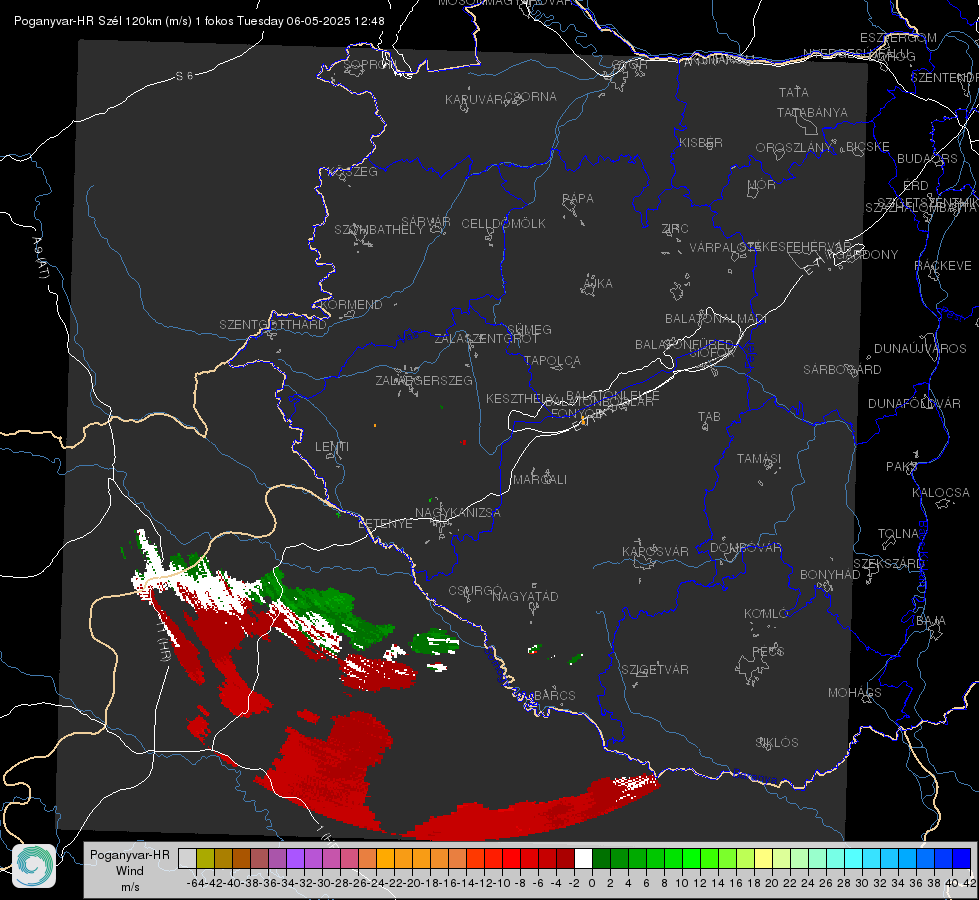Viewport: 979px width, 900px height.
Task: Click the BAJA city label
Action: pos(931,621)
